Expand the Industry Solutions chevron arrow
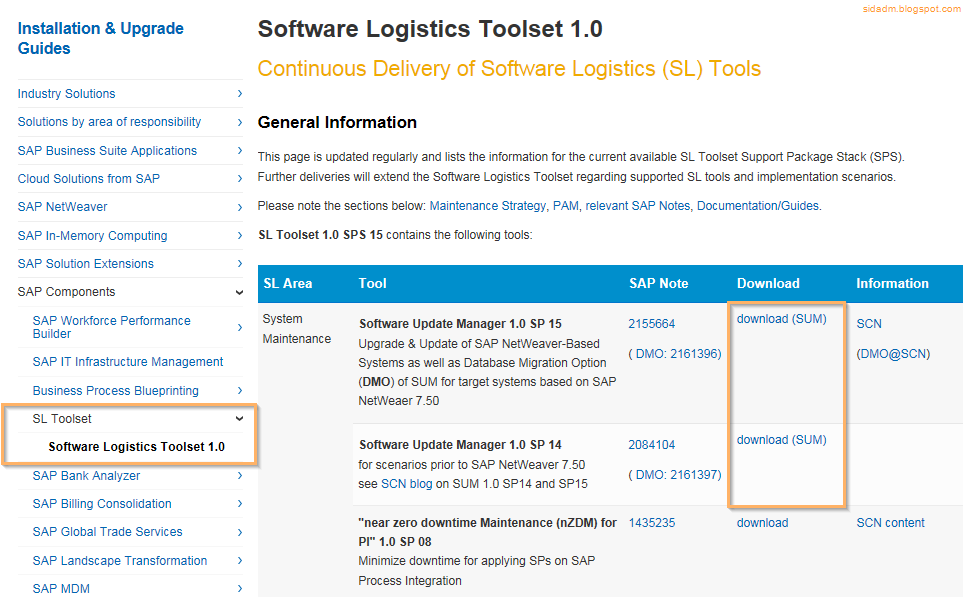 (x=240, y=94)
